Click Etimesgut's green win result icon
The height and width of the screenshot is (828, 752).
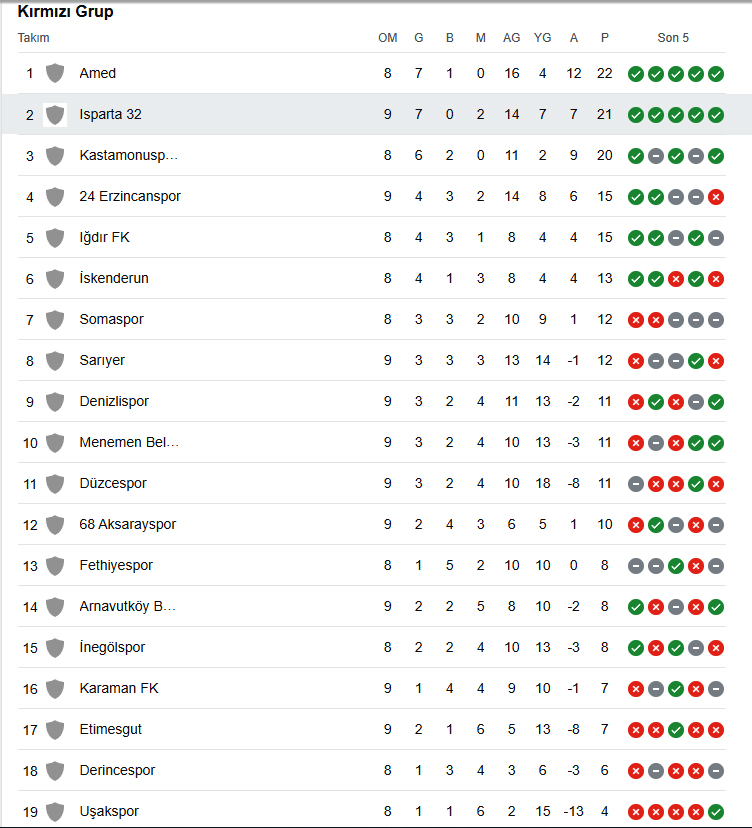[x=675, y=730]
